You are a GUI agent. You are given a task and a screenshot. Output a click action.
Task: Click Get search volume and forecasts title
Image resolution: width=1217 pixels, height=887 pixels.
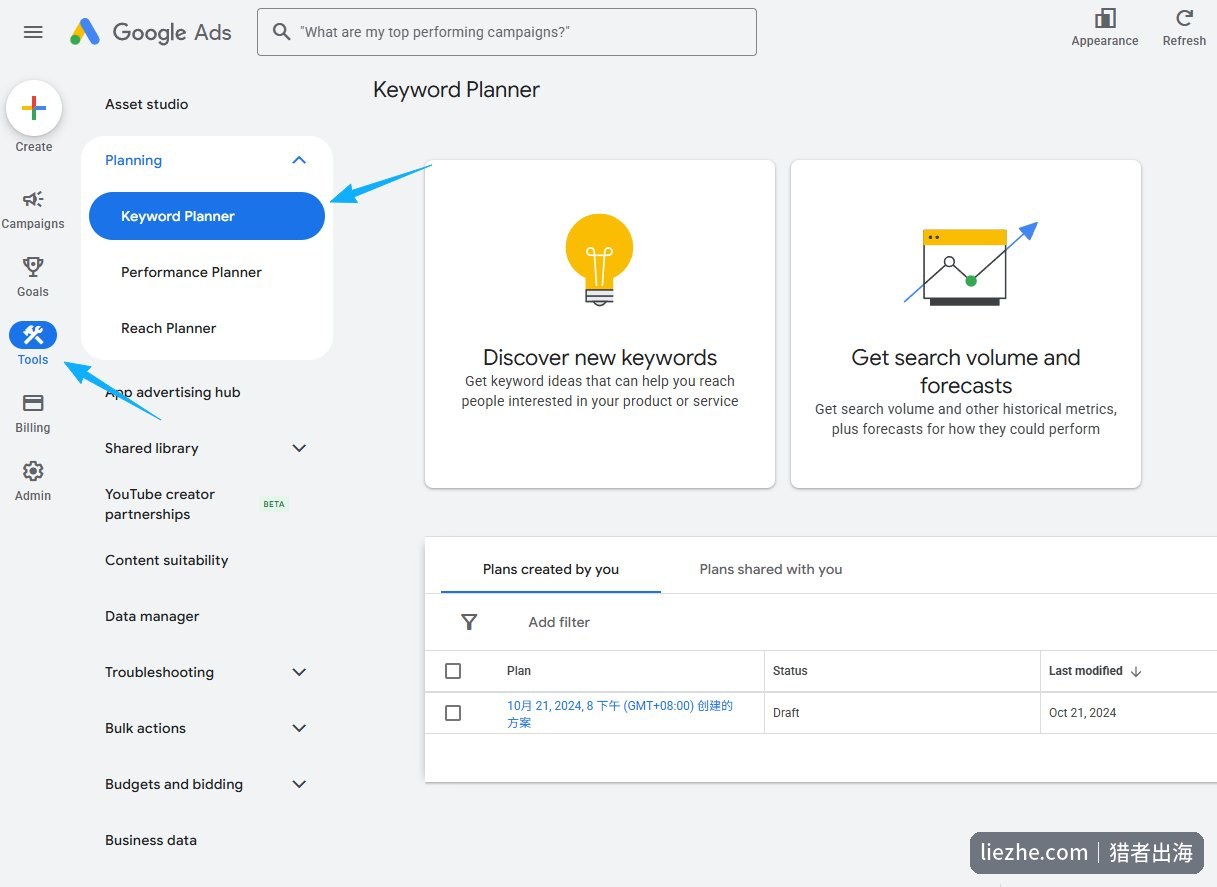[x=966, y=371]
